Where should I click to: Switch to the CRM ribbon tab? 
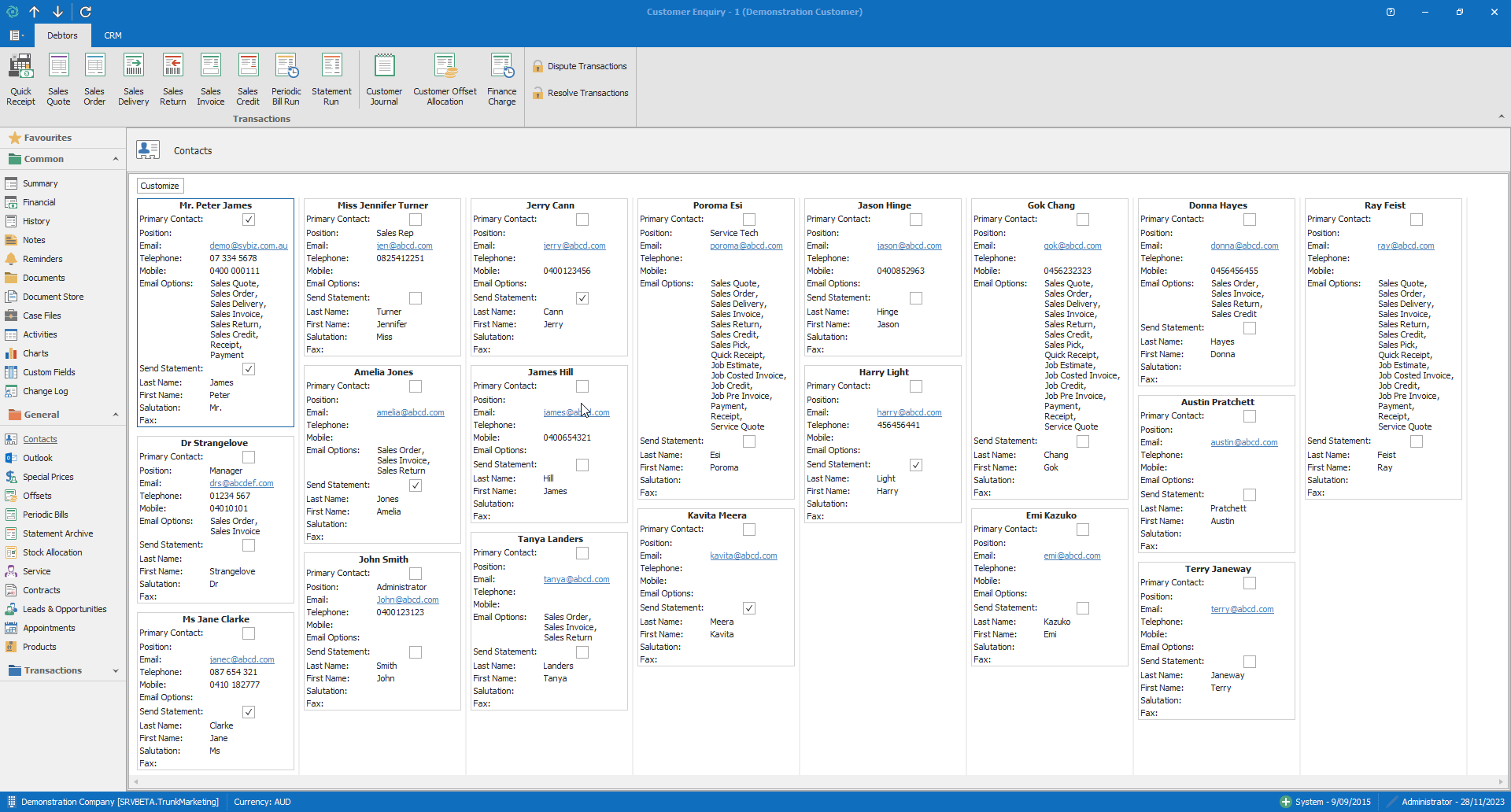pyautogui.click(x=113, y=35)
